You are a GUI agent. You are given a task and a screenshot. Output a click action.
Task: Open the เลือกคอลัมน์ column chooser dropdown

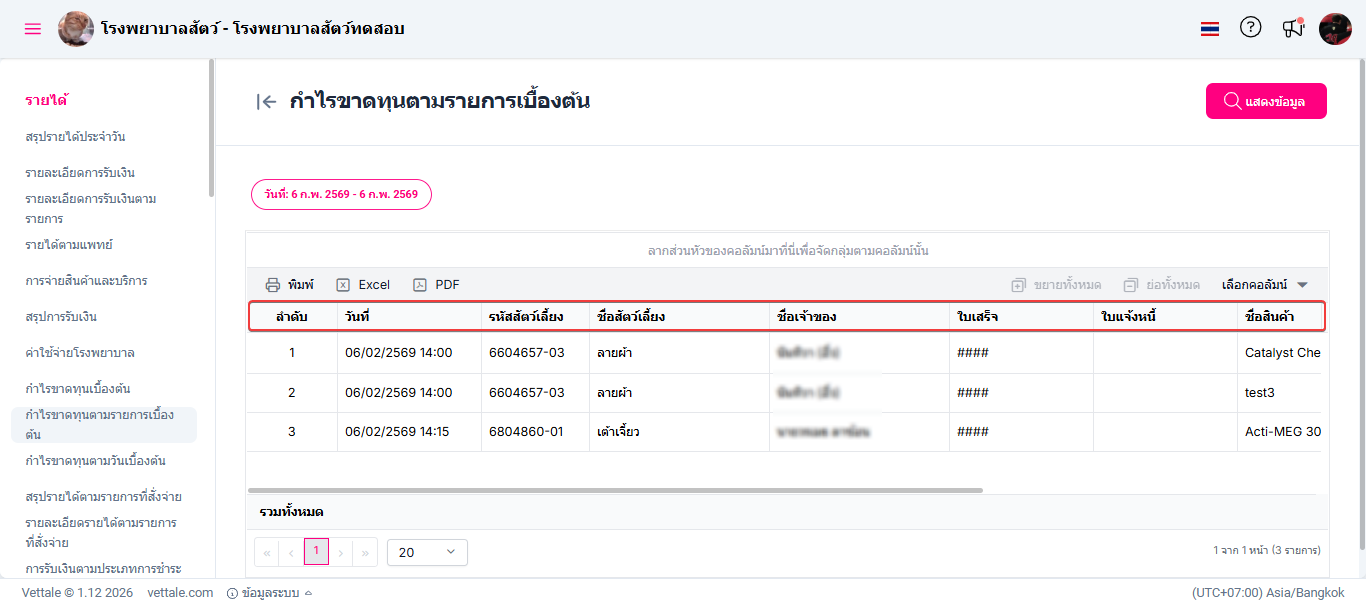click(x=1265, y=285)
